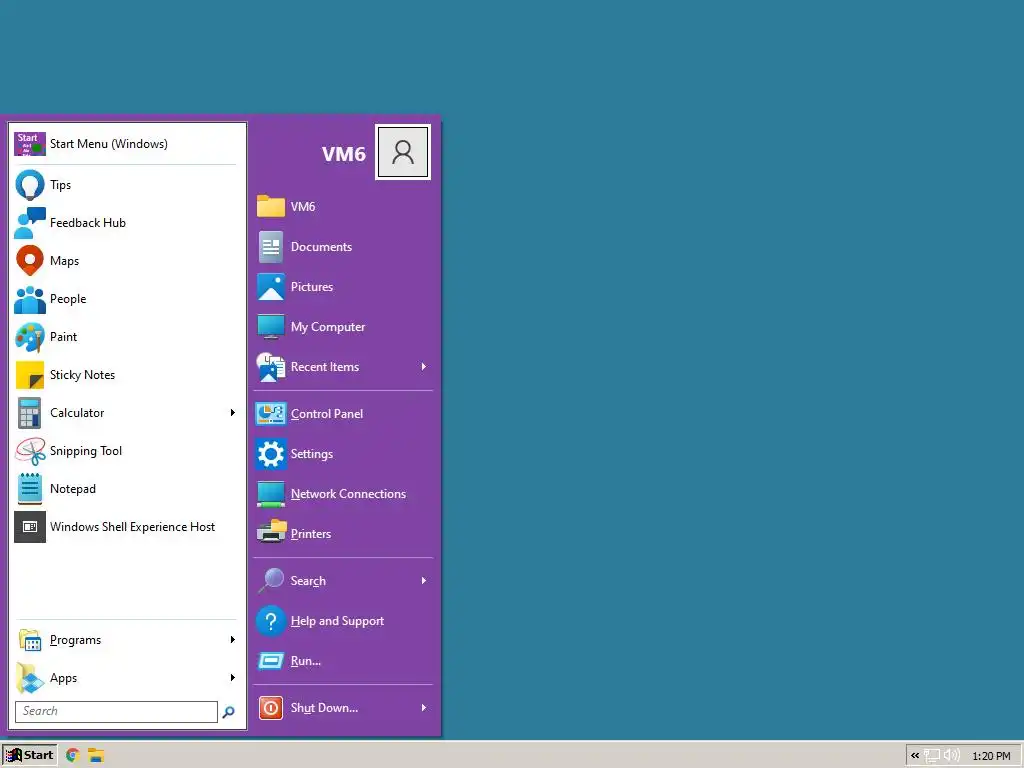
Task: Open the VM6 user folder icon
Action: 271,206
